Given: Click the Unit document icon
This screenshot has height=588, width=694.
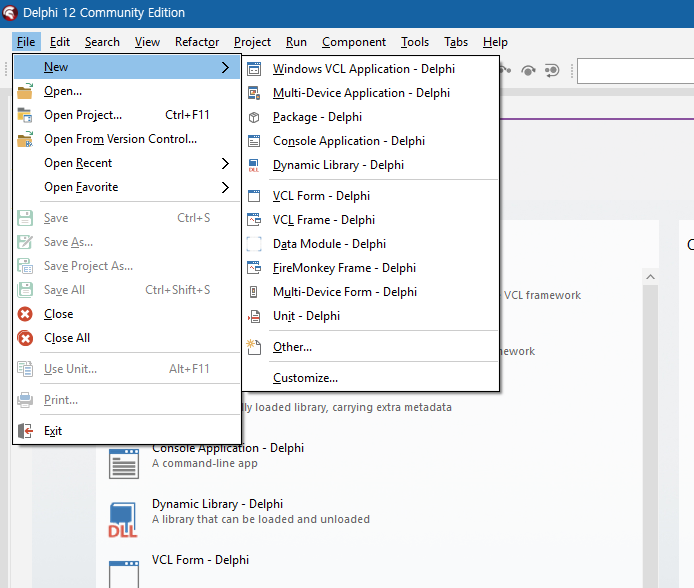Looking at the screenshot, I should 254,316.
